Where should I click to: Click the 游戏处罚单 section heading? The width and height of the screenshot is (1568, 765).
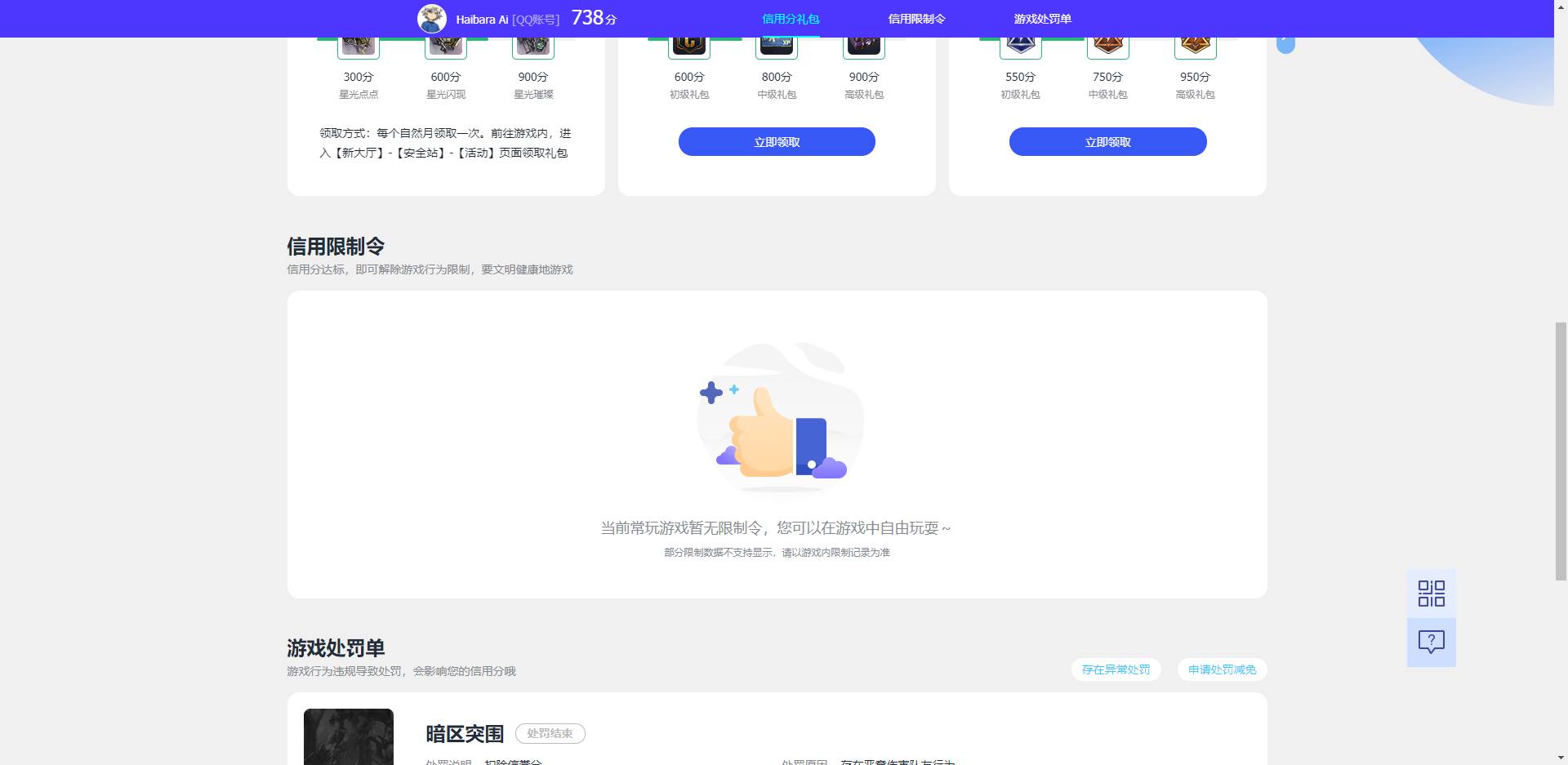point(336,648)
